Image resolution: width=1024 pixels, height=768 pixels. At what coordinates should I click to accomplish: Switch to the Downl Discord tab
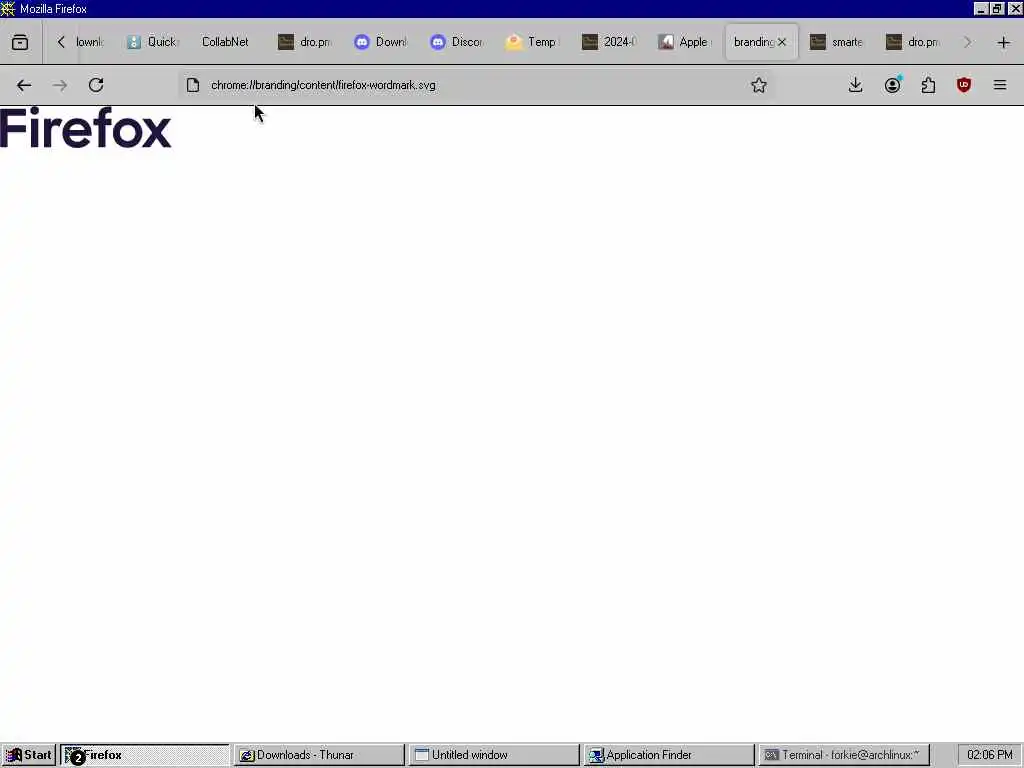pyautogui.click(x=381, y=42)
